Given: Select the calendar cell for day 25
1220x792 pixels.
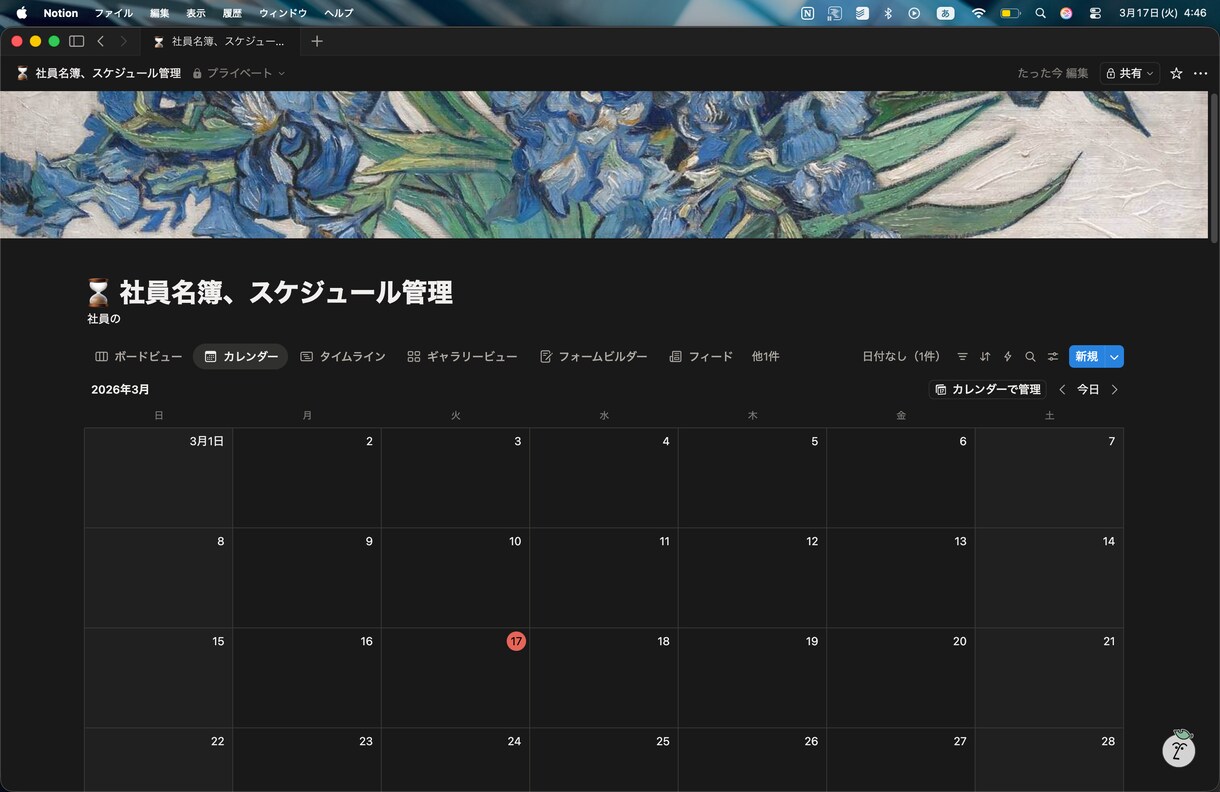Looking at the screenshot, I should click(604, 760).
